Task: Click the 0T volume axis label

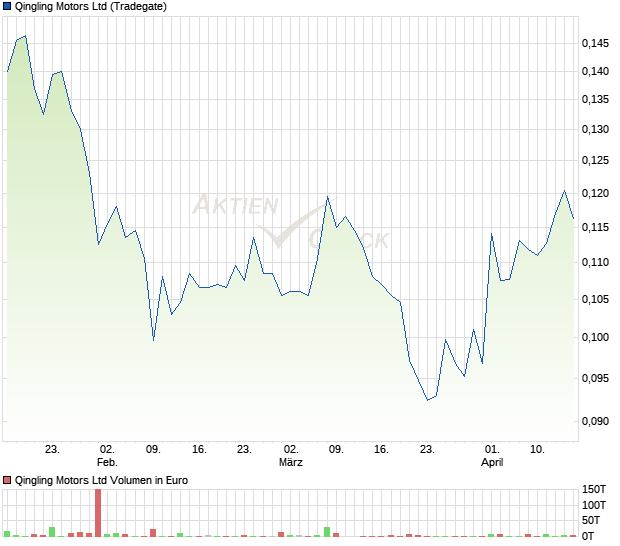Action: pyautogui.click(x=594, y=537)
